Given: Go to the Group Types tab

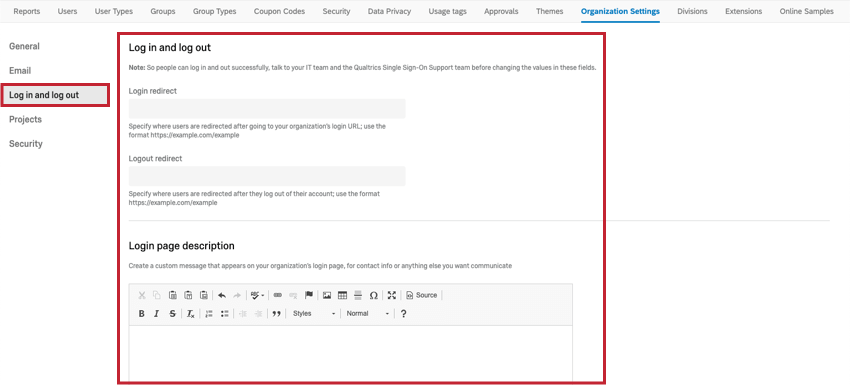Looking at the screenshot, I should pyautogui.click(x=215, y=11).
